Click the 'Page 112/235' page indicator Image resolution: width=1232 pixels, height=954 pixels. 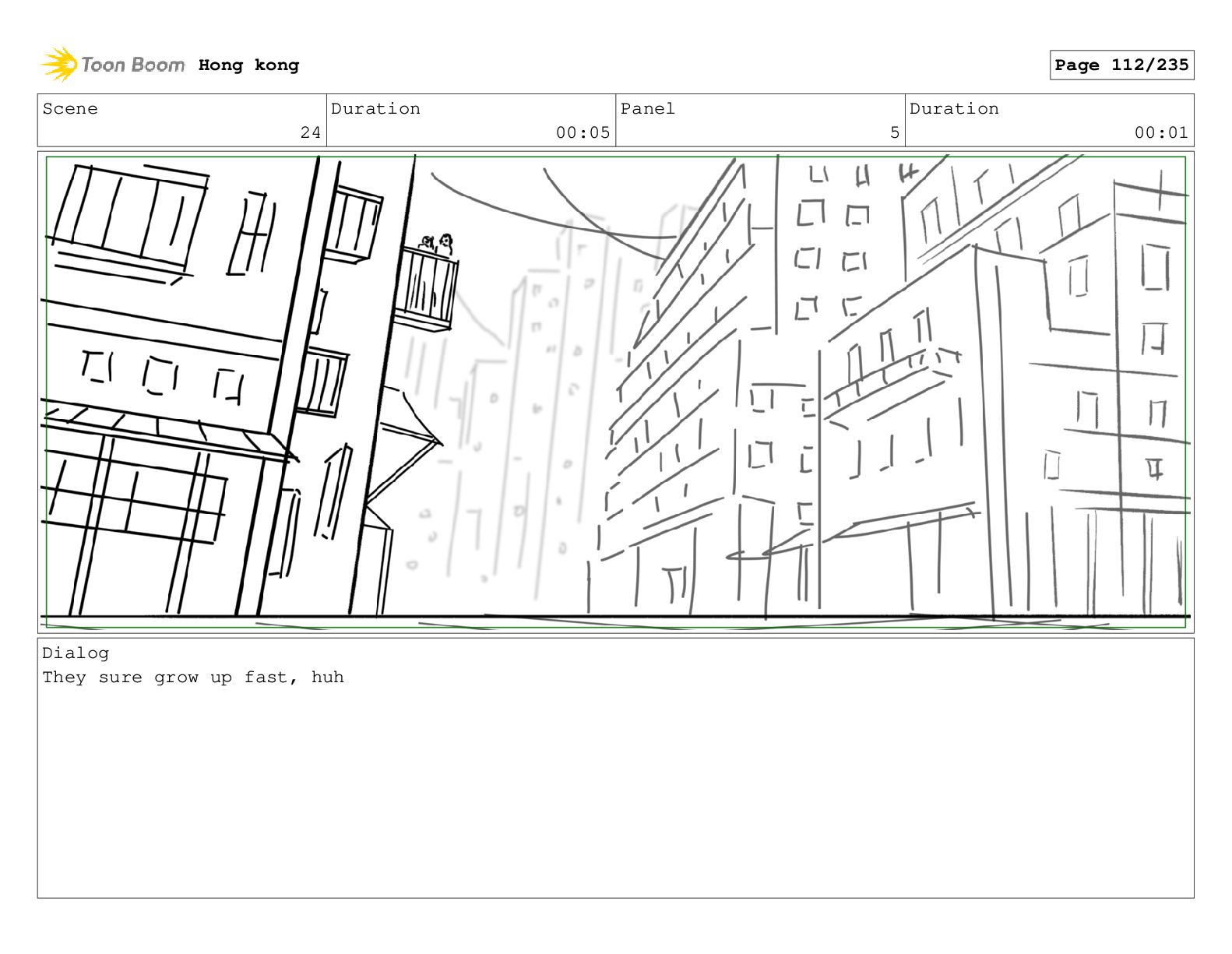point(1121,65)
